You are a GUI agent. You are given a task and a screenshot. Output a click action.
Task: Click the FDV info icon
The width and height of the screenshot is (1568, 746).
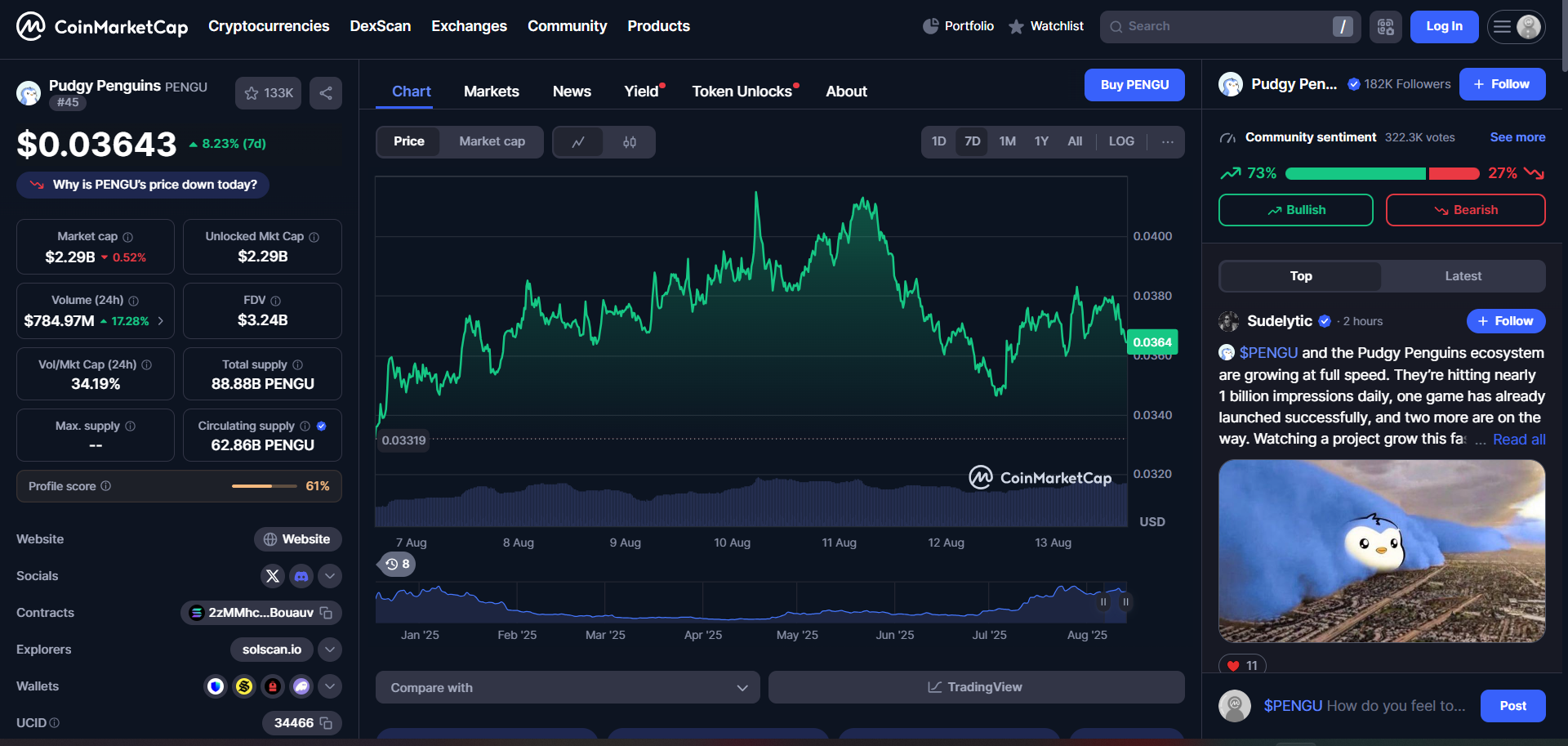click(276, 301)
